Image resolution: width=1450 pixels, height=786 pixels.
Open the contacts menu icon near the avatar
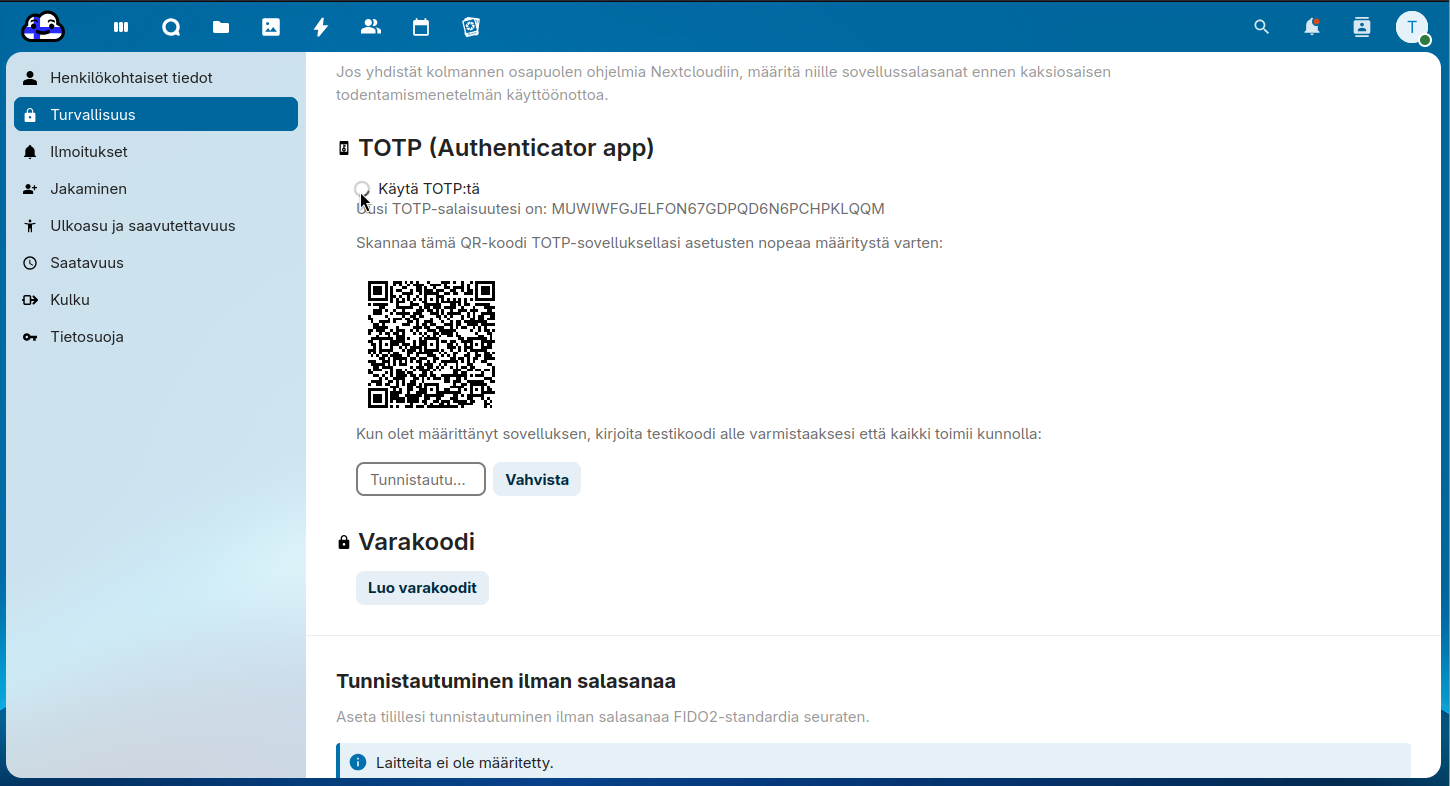(1362, 27)
